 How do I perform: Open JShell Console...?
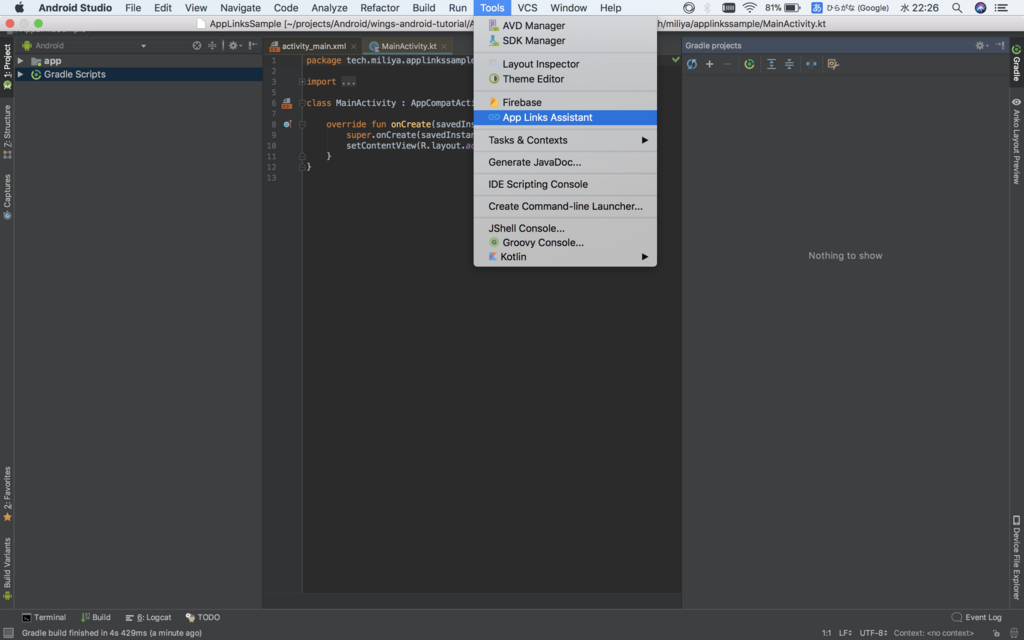(565, 229)
